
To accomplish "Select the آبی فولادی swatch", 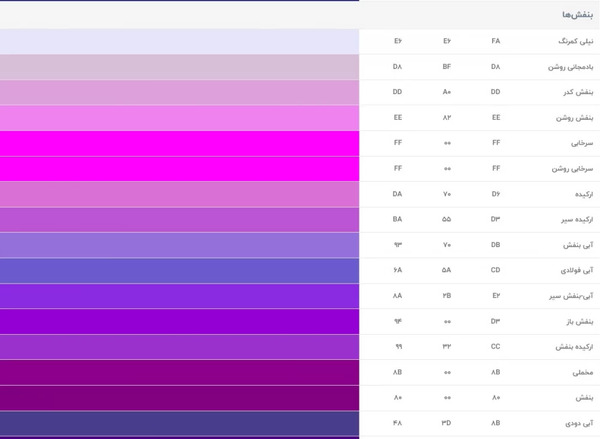I will coord(179,271).
